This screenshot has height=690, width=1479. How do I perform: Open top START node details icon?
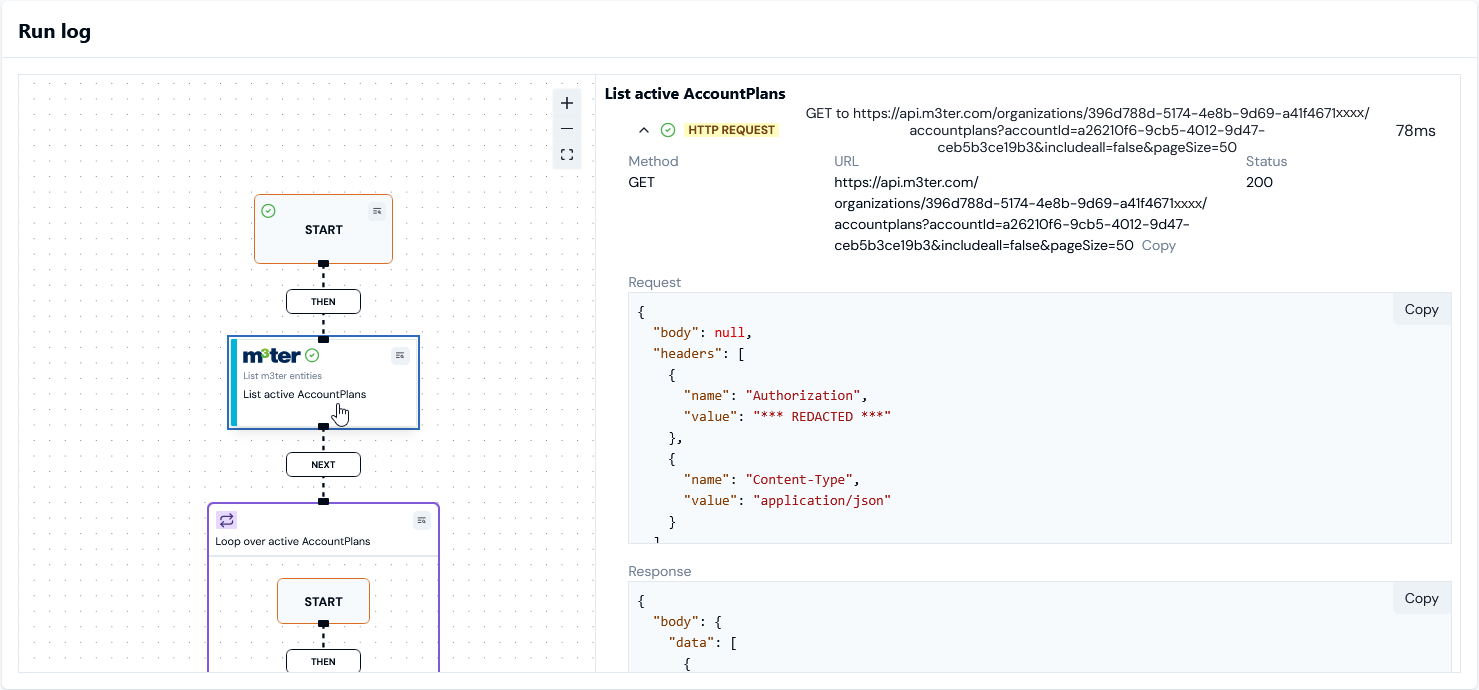pyautogui.click(x=377, y=211)
